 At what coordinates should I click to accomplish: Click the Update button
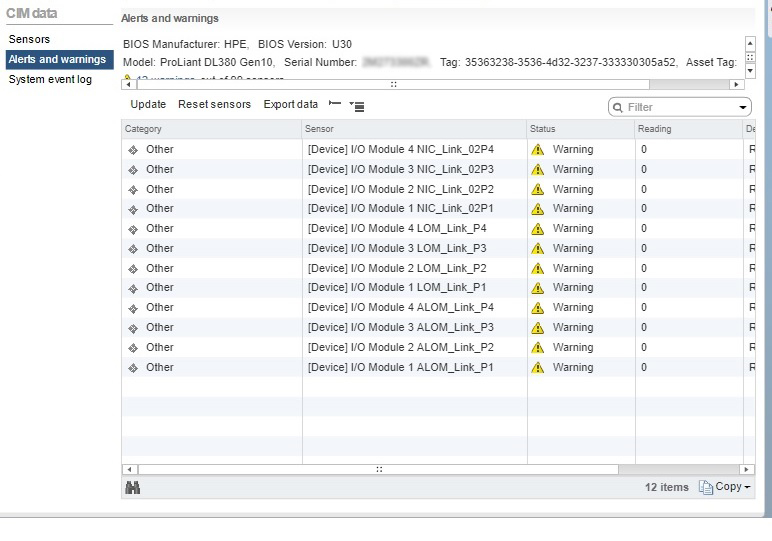pos(148,104)
